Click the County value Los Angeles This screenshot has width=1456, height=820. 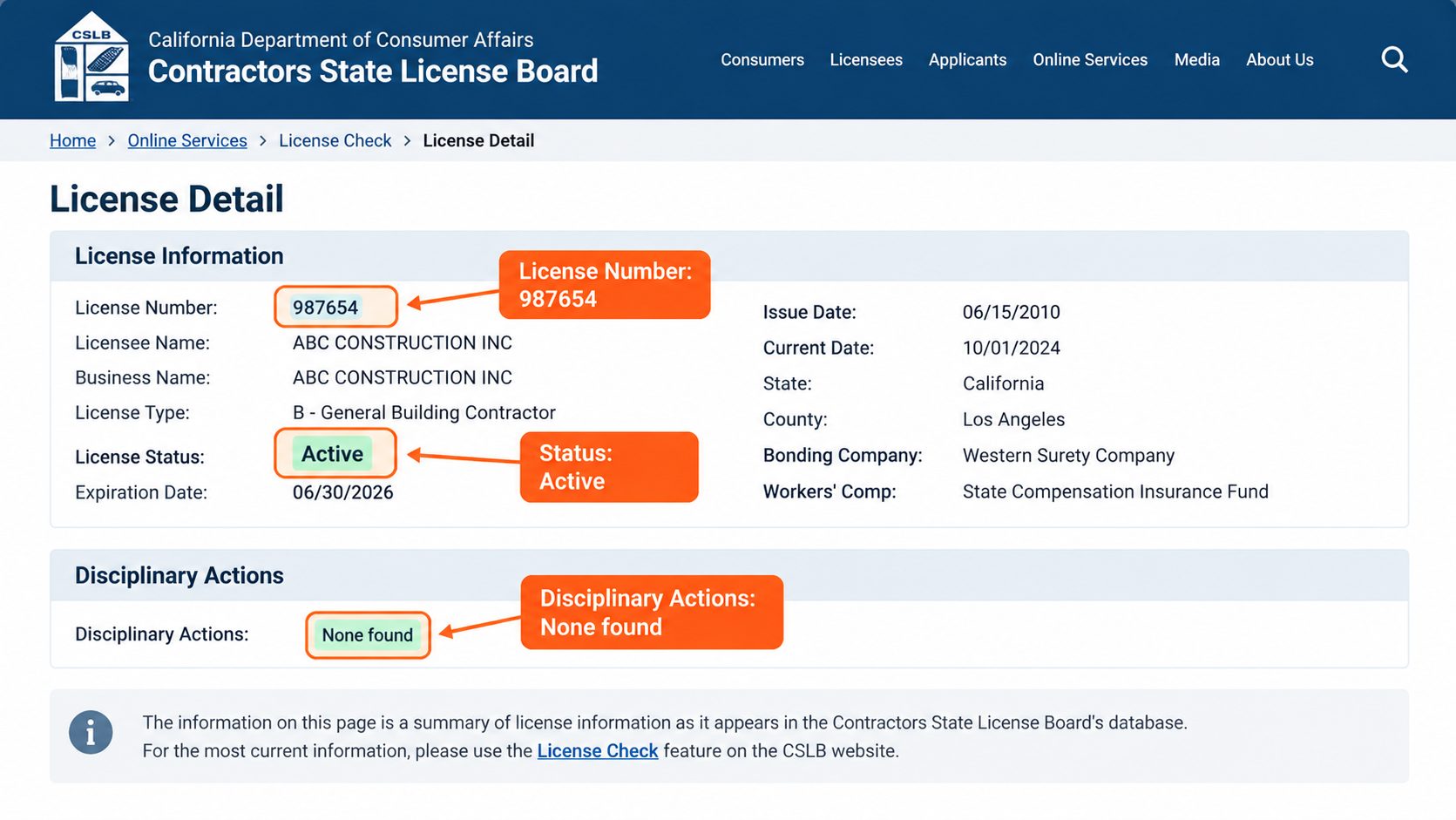tap(1014, 419)
